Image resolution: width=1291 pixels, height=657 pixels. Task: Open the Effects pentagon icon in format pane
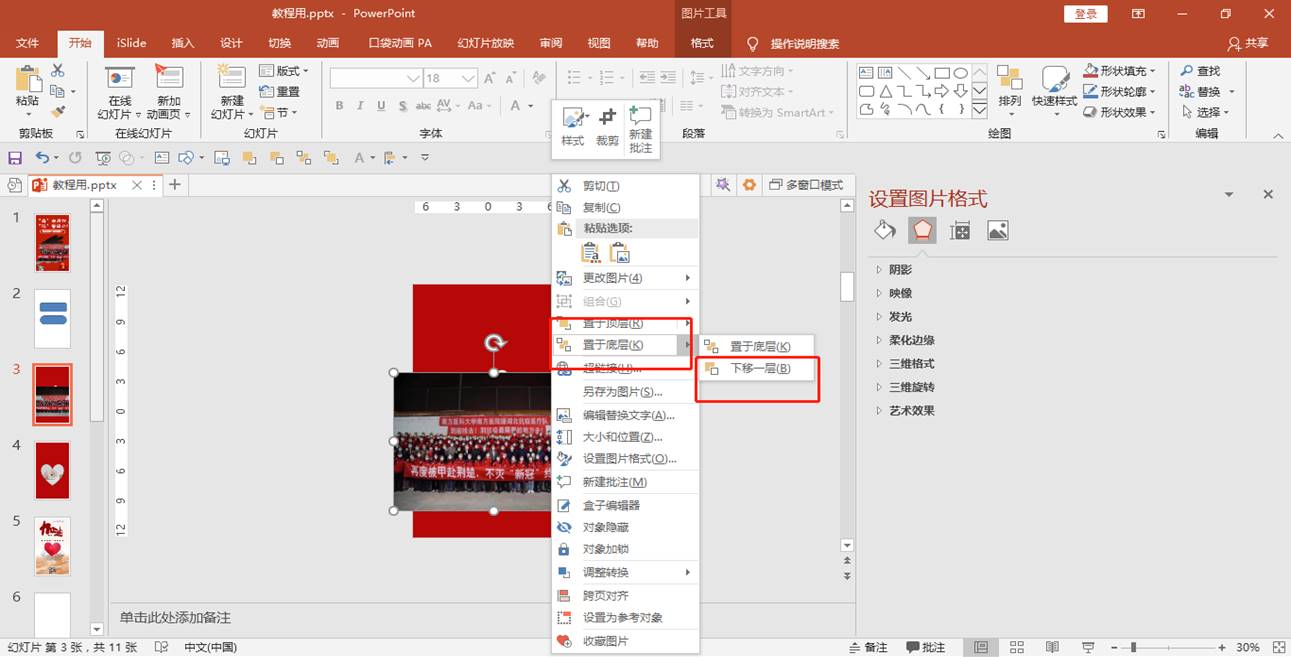click(x=922, y=231)
